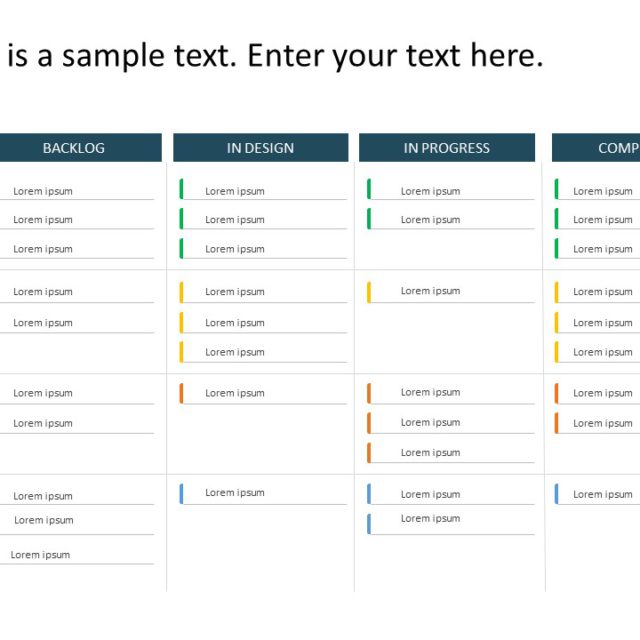Click the sample text title at top
The height and width of the screenshot is (640, 640).
pyautogui.click(x=275, y=56)
